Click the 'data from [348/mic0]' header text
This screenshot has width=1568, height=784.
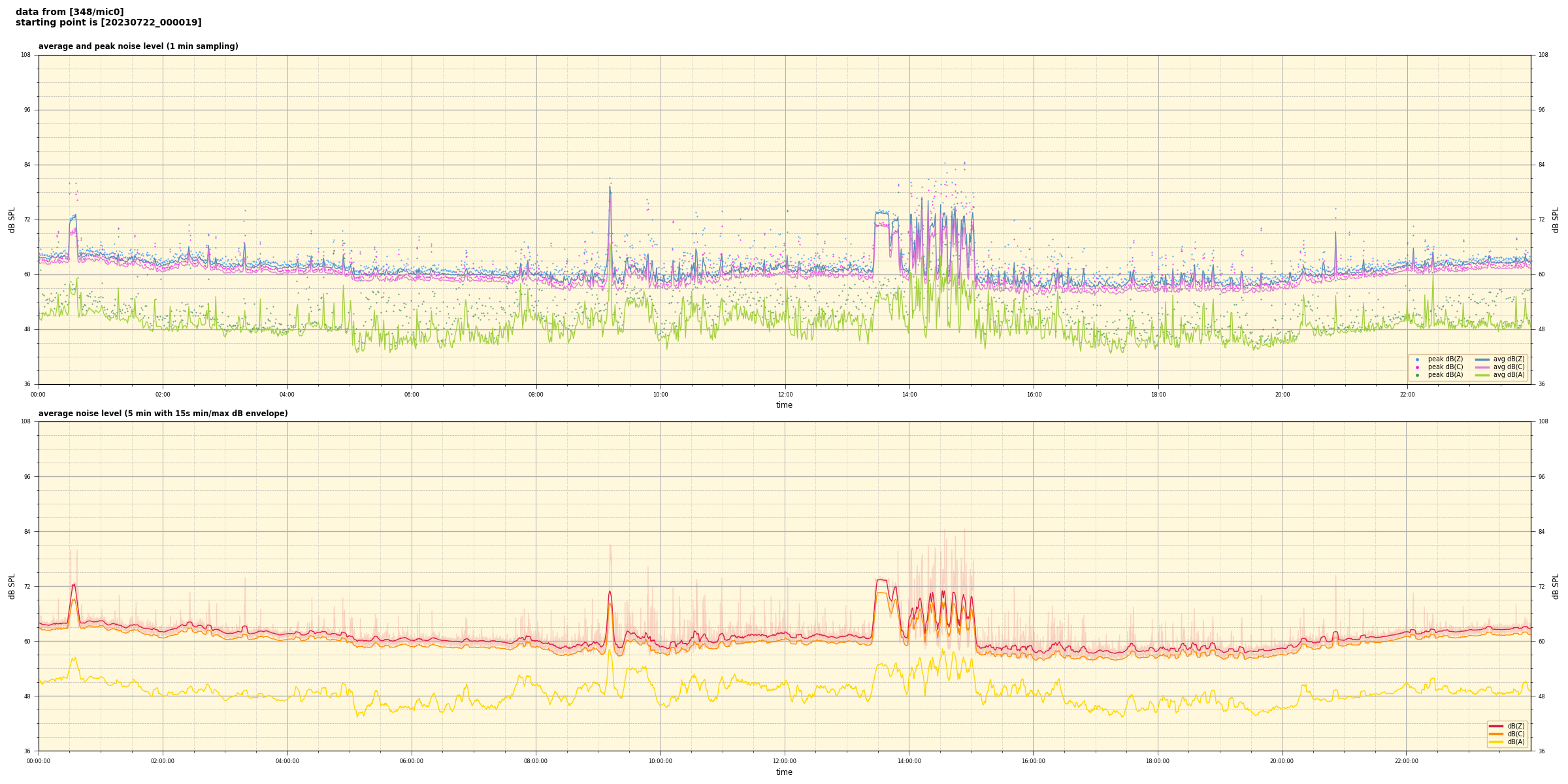69,12
